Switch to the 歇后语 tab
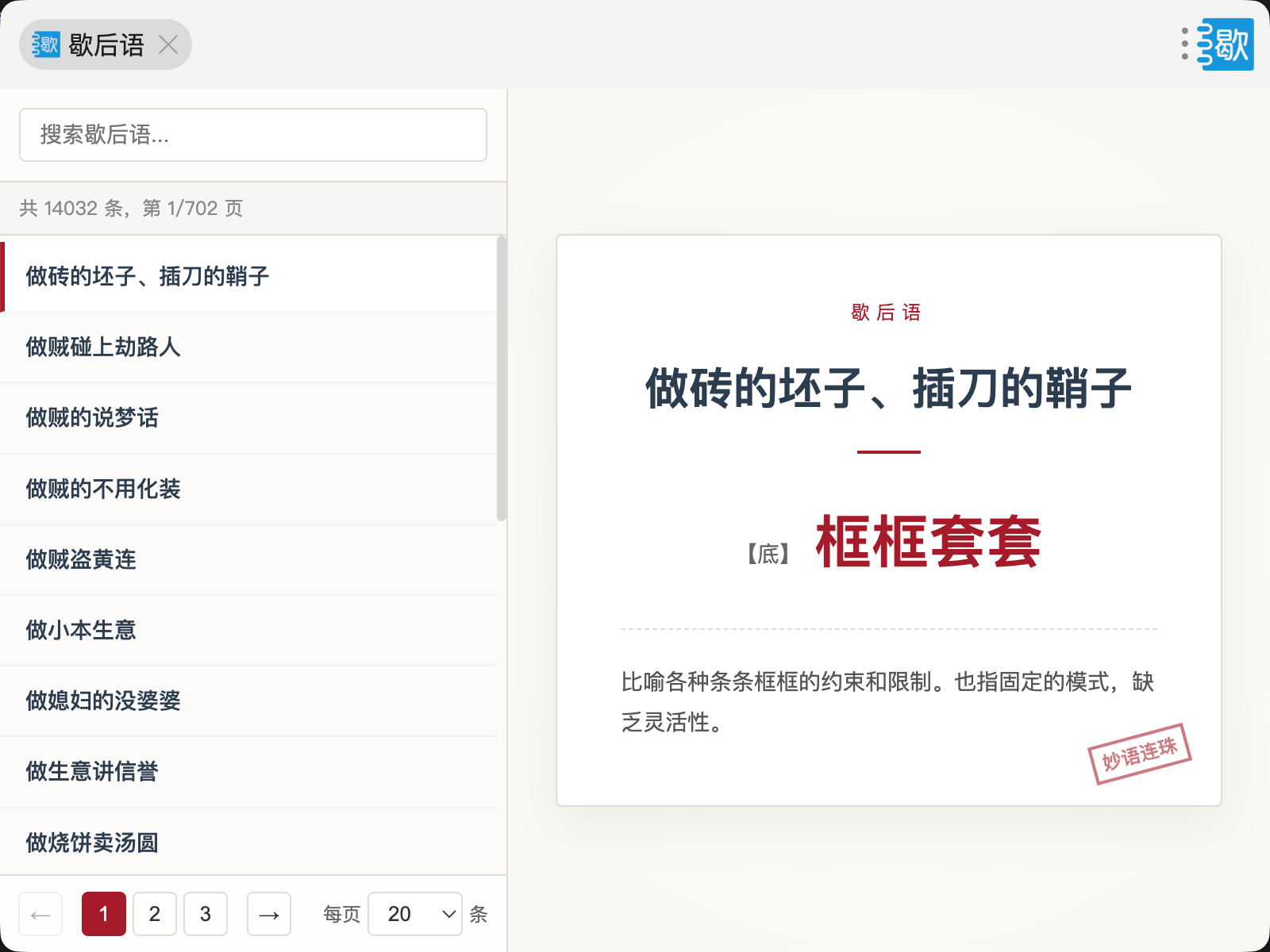 click(106, 44)
